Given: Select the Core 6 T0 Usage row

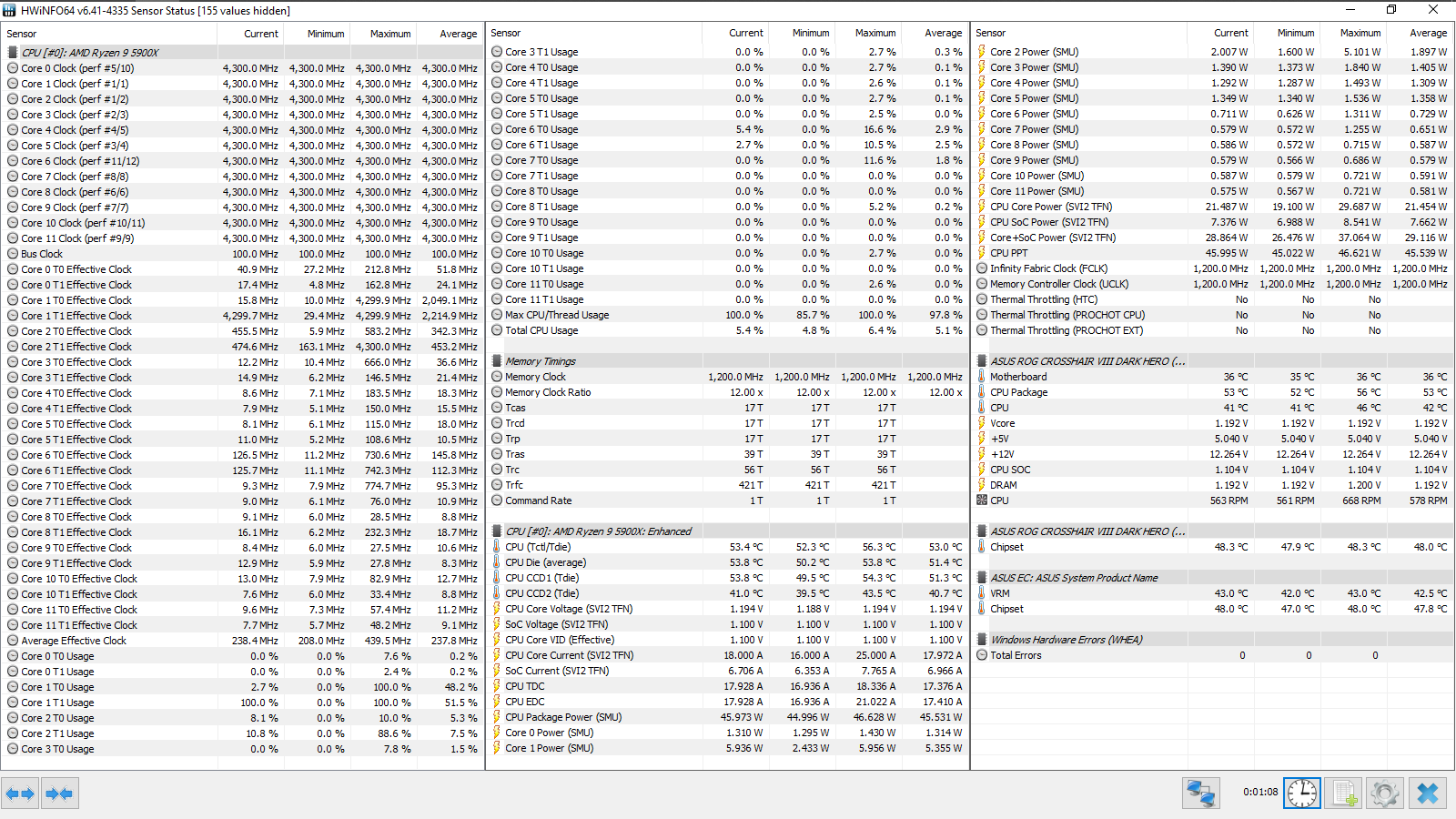Looking at the screenshot, I should pos(727,129).
